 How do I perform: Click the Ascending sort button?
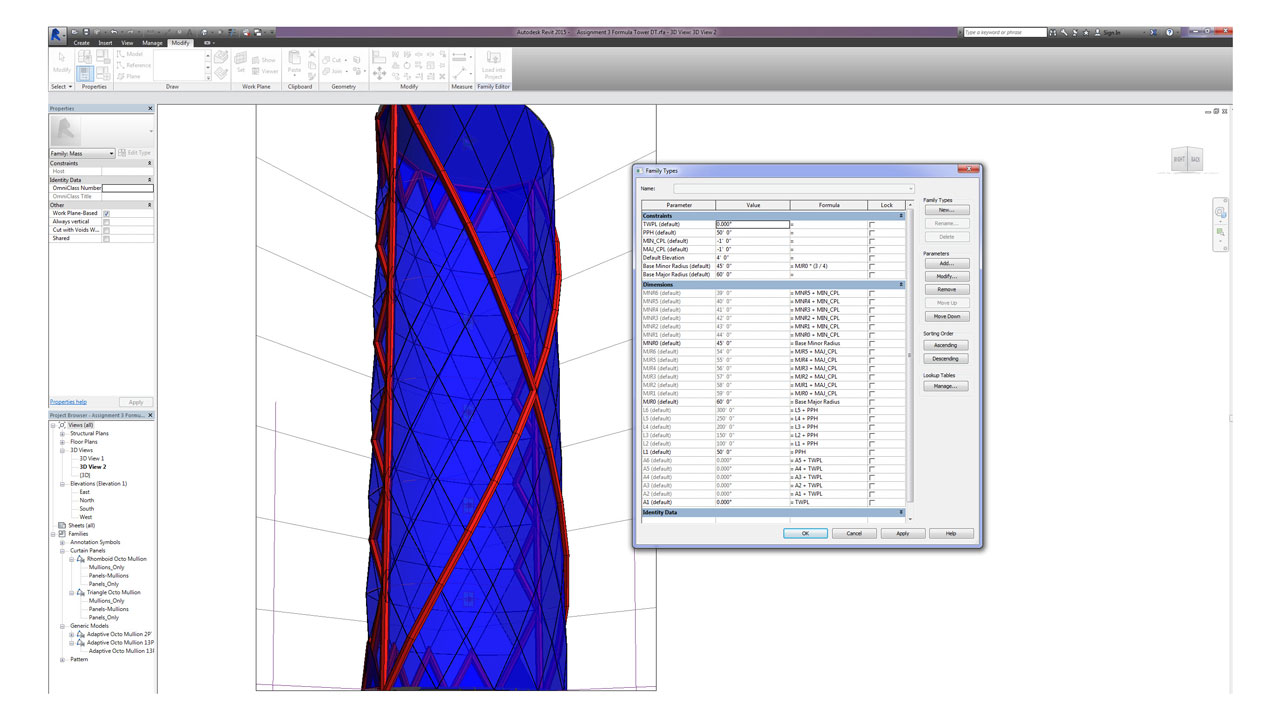(x=946, y=345)
